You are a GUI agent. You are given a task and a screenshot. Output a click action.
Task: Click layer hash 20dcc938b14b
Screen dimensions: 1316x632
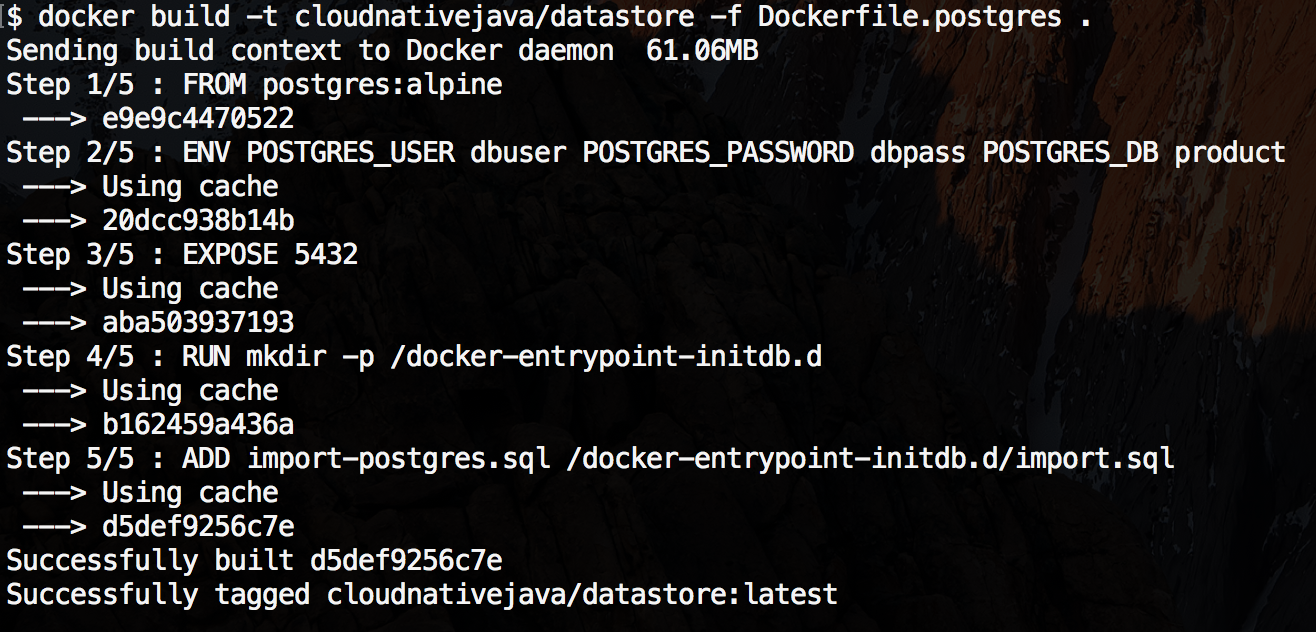click(x=198, y=221)
